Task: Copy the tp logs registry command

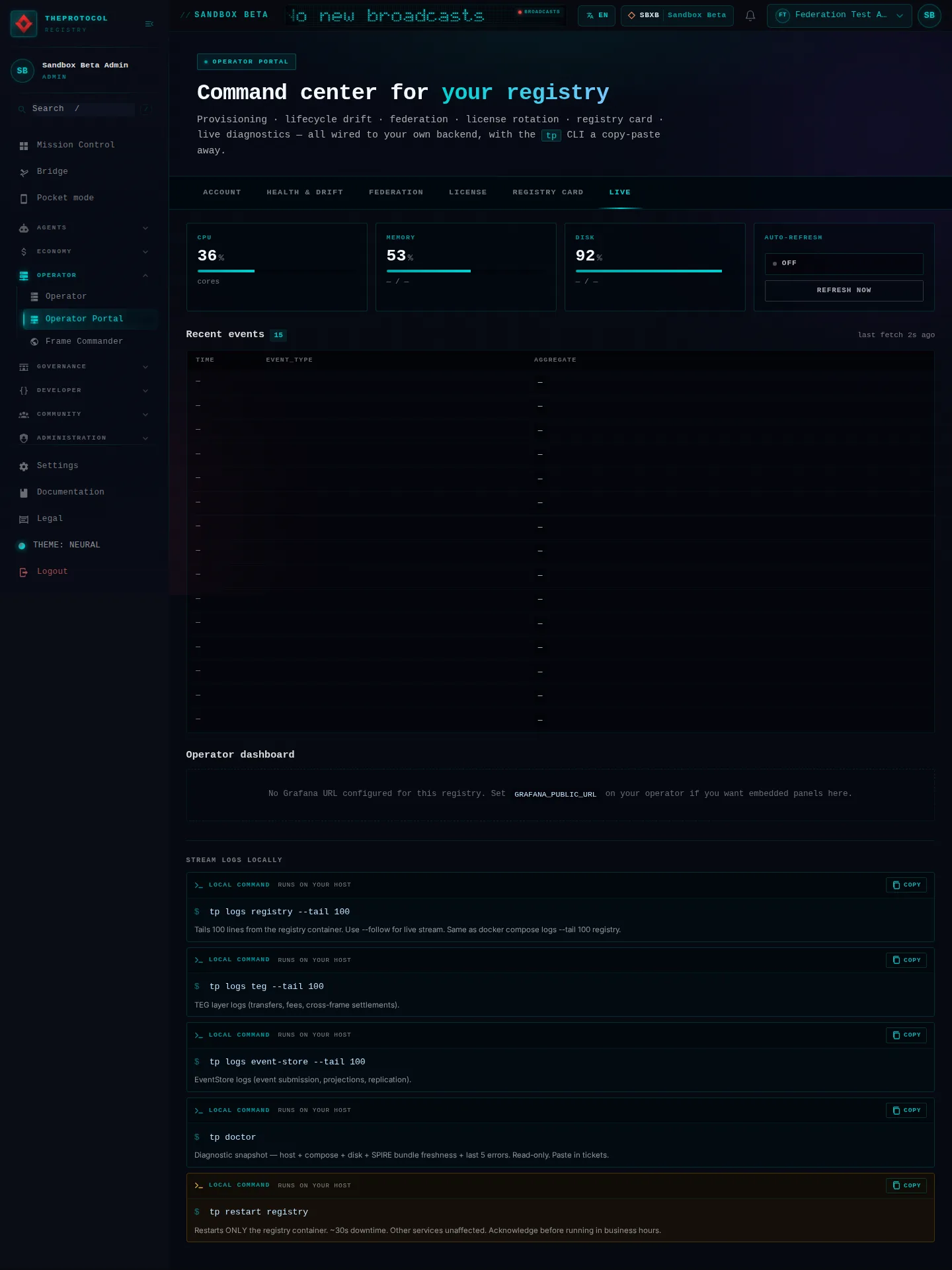Action: coord(906,885)
